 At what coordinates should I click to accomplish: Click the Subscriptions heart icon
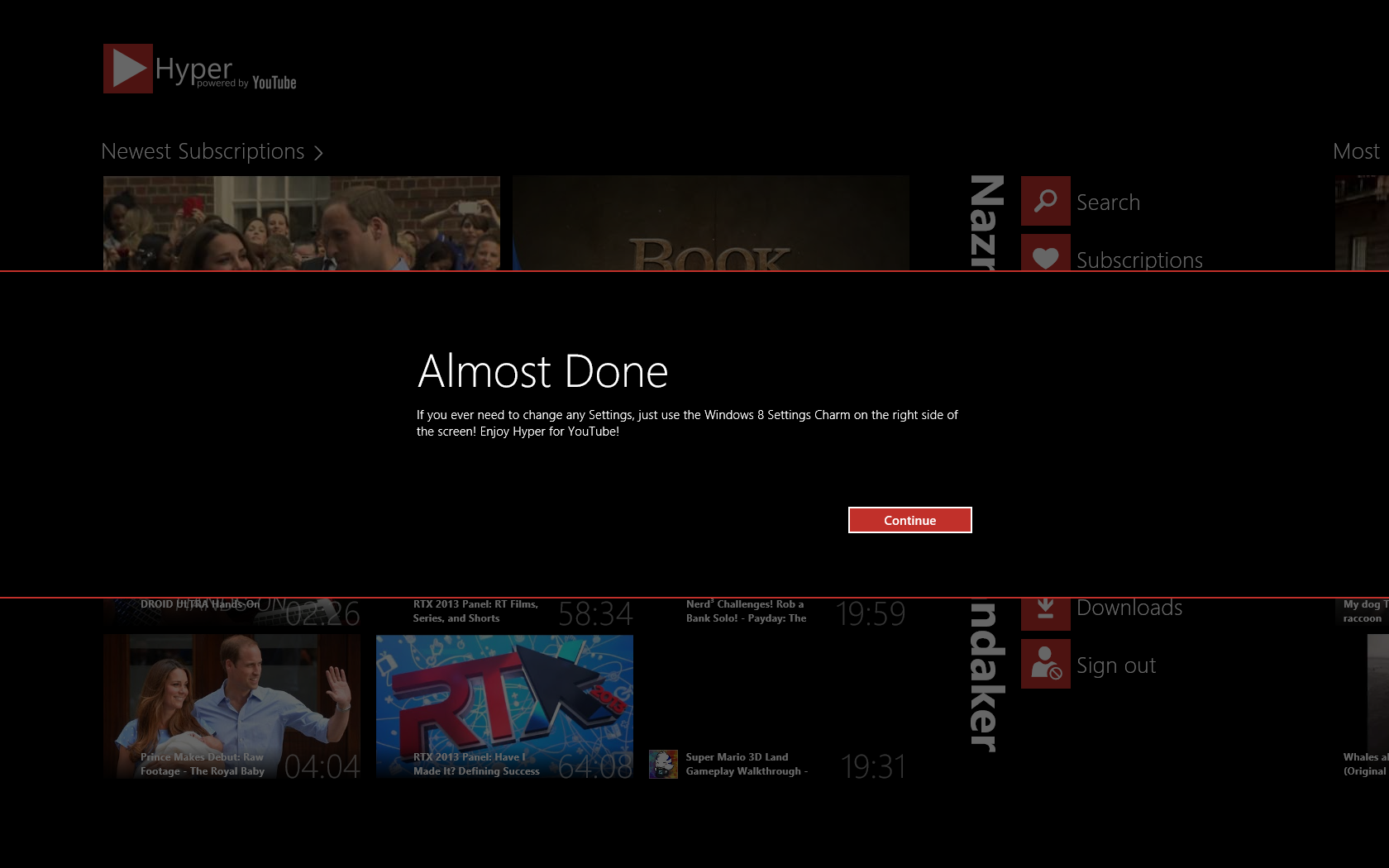coord(1045,255)
